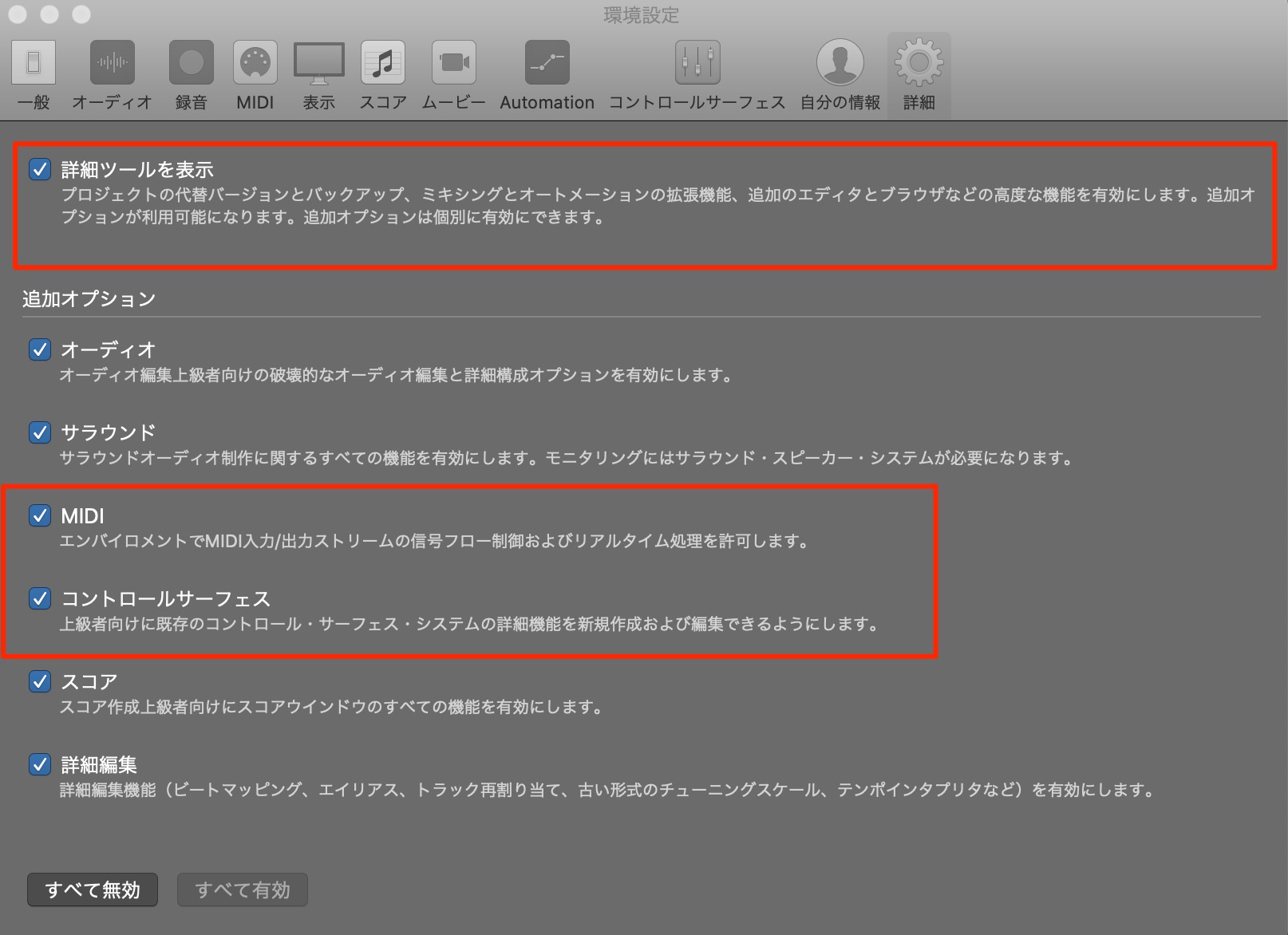Image resolution: width=1288 pixels, height=935 pixels.
Task: Uncheck the スコア additional option
Action: [x=40, y=681]
